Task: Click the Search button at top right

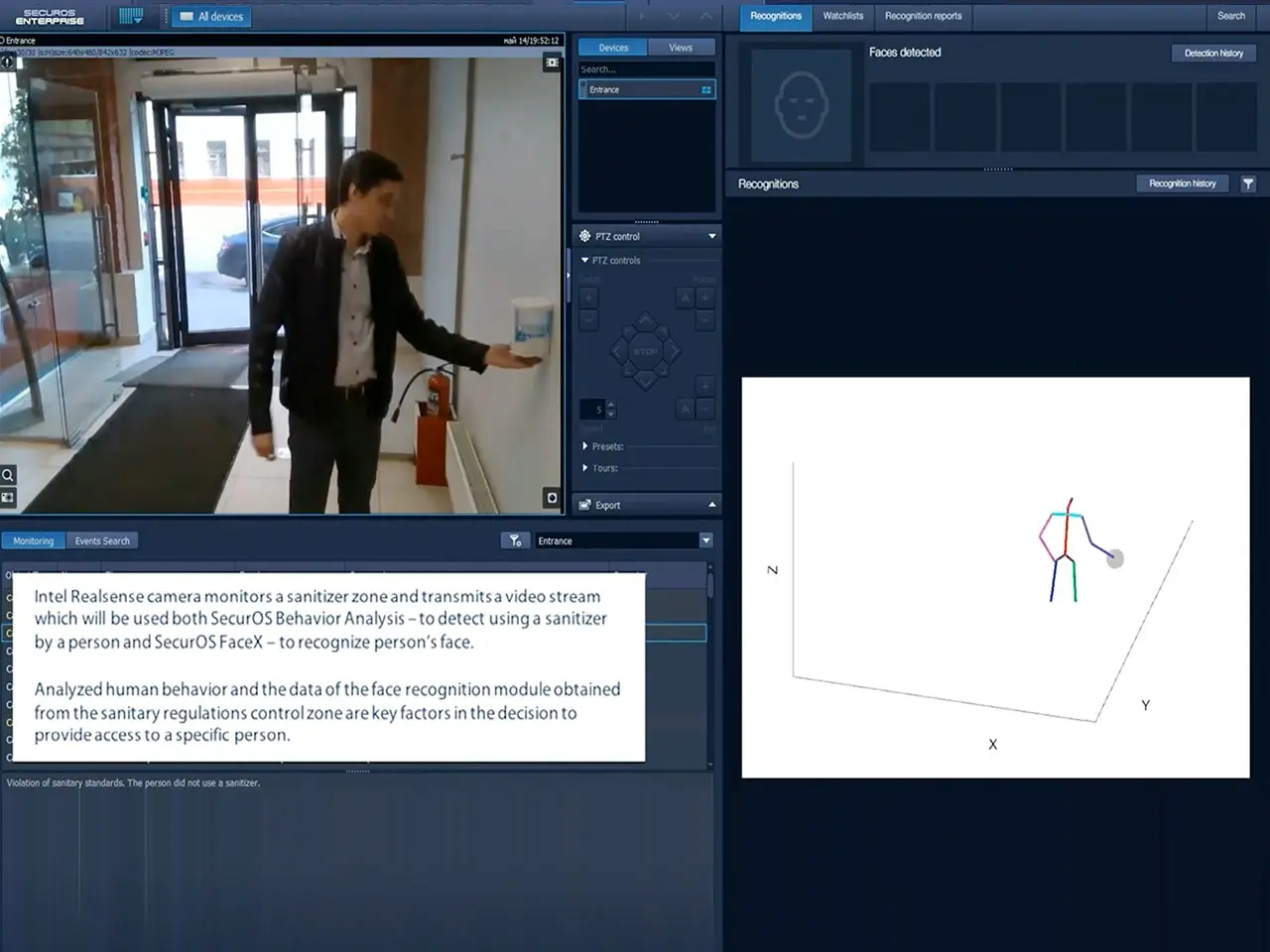Action: (1231, 16)
